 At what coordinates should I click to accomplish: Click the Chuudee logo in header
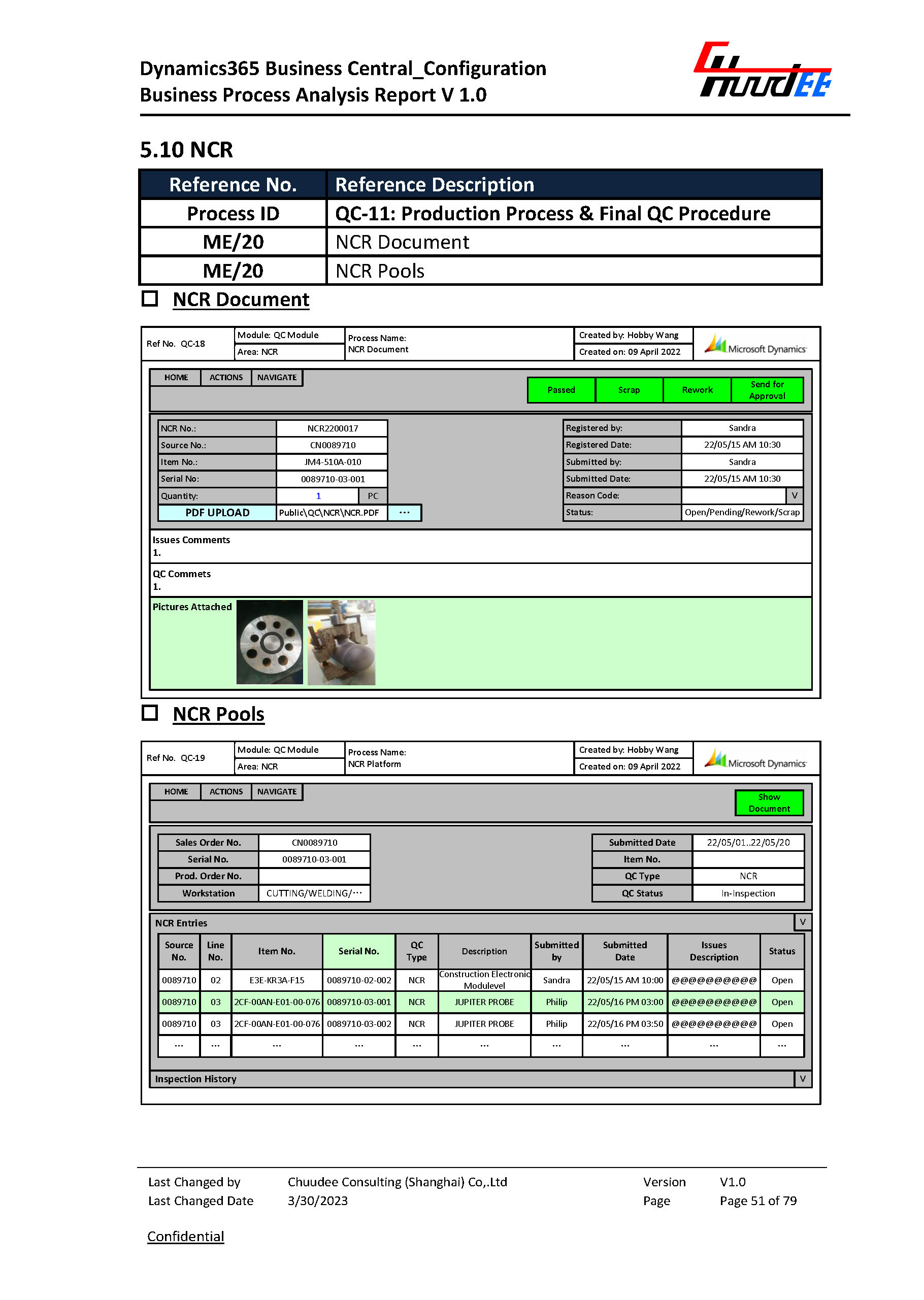(x=762, y=70)
